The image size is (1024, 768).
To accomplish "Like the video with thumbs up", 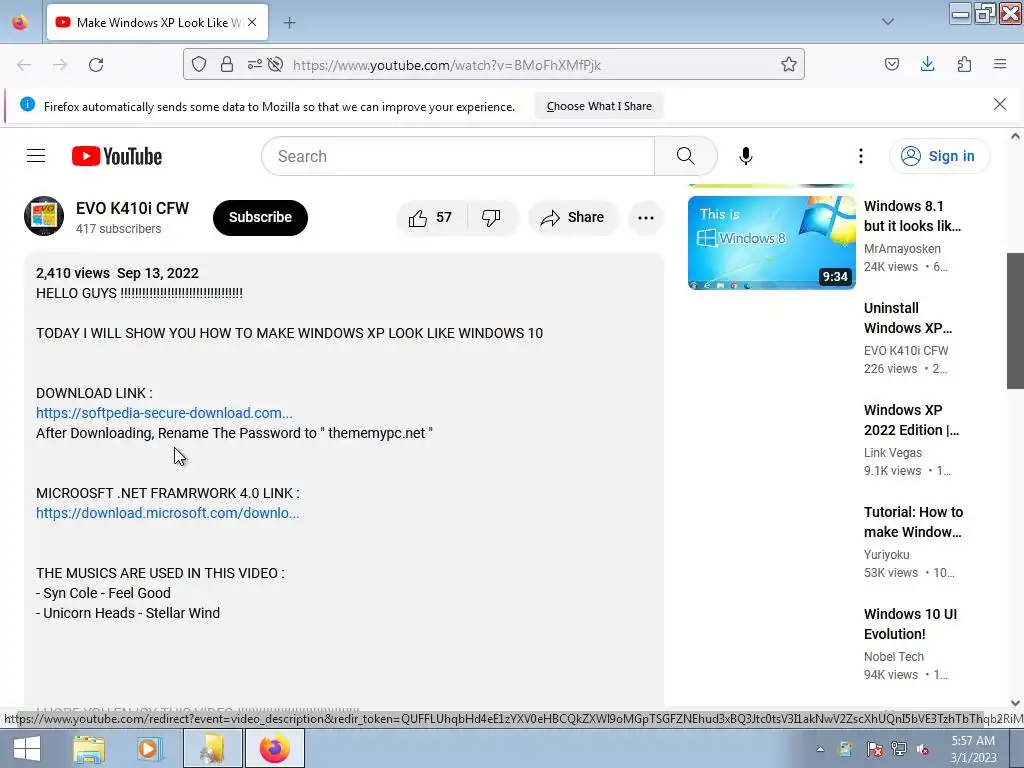I will pos(430,217).
